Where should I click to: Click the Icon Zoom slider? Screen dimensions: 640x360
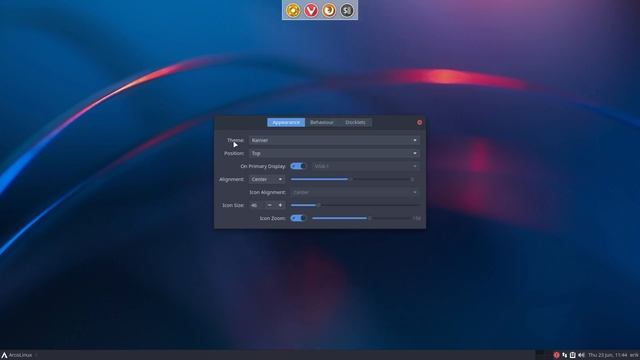[x=361, y=218]
